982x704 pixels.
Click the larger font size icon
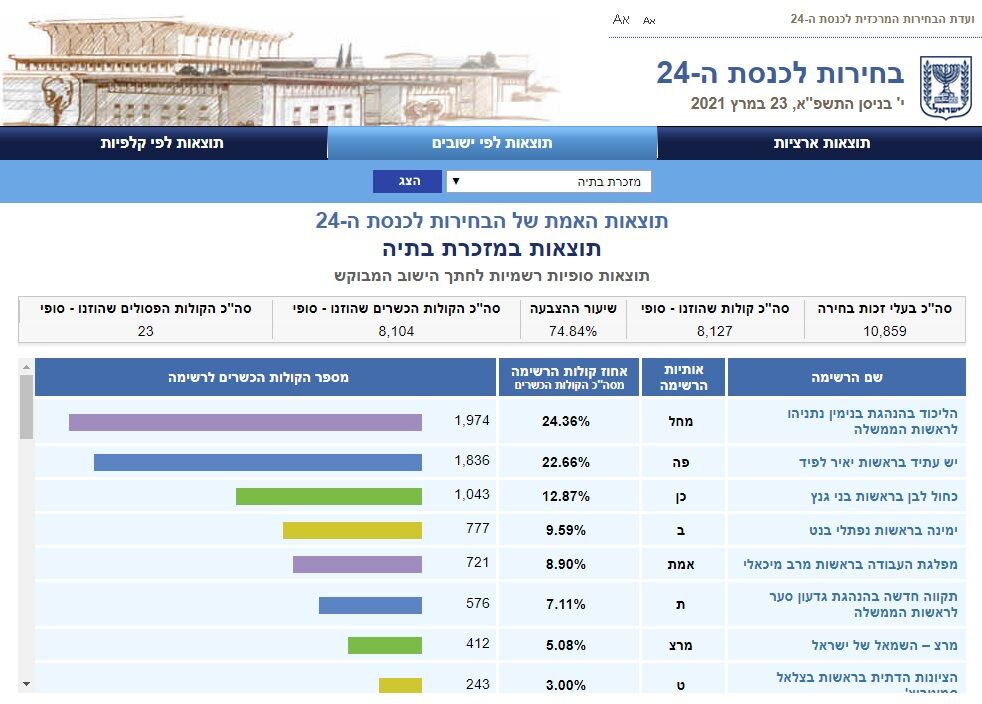pyautogui.click(x=621, y=19)
